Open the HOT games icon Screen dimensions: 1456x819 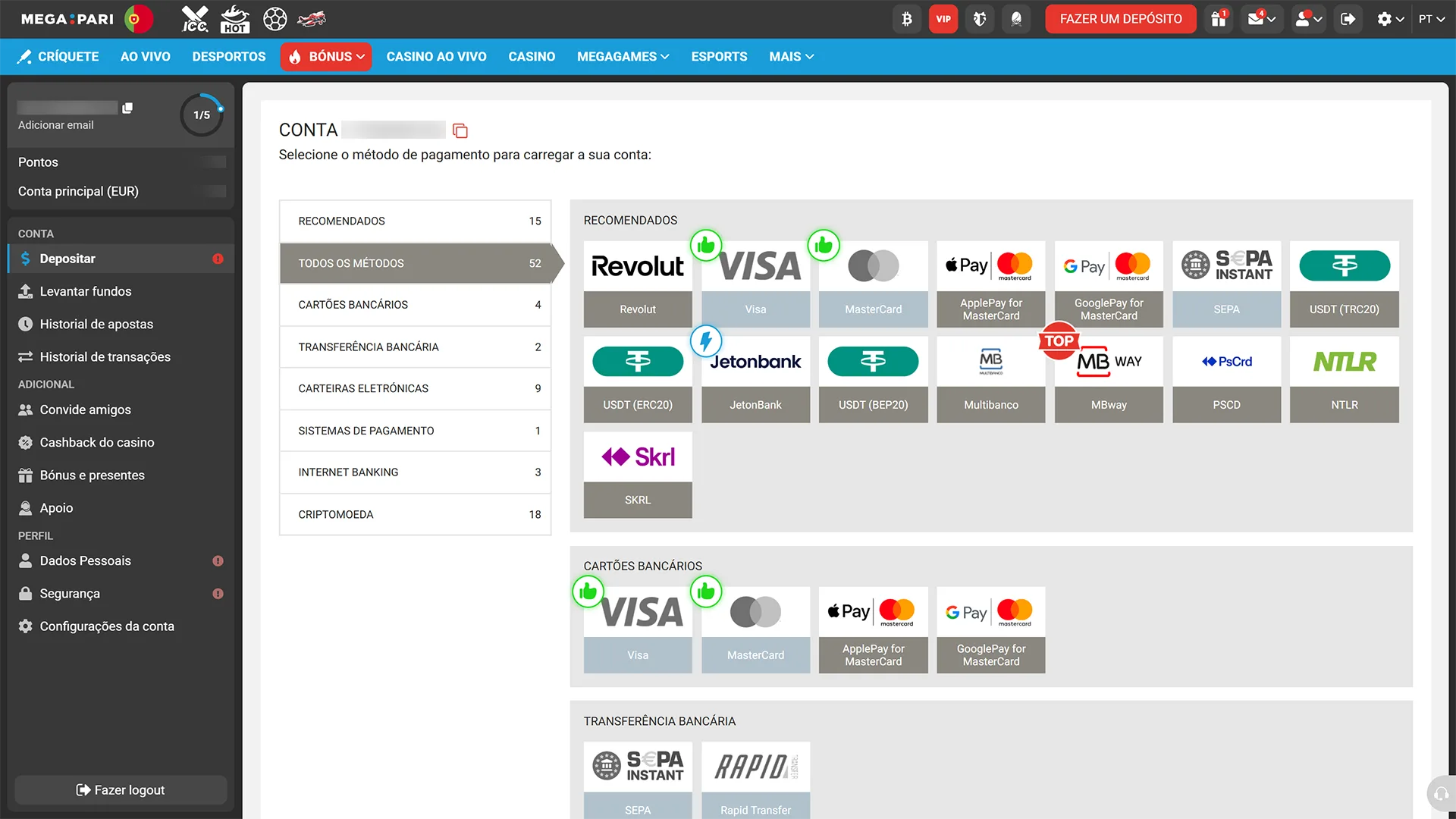[x=234, y=19]
